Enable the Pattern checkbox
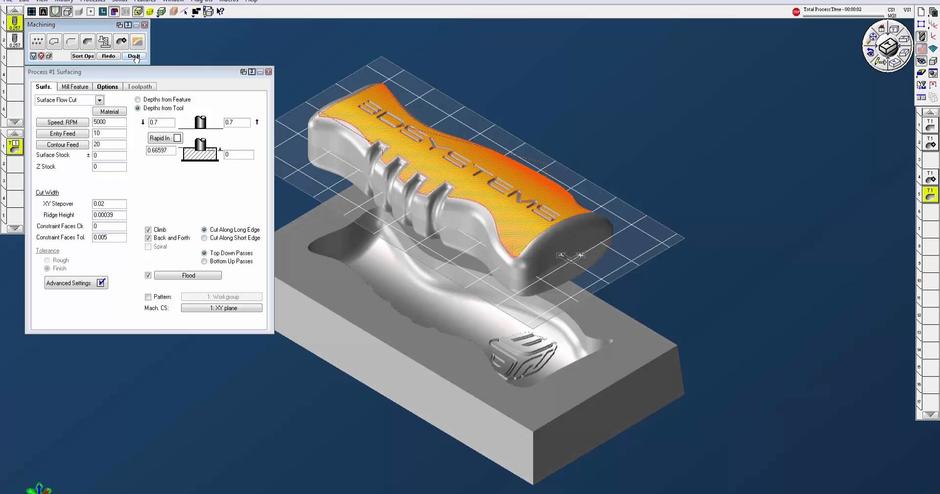Screen dimensions: 940x494 point(148,297)
